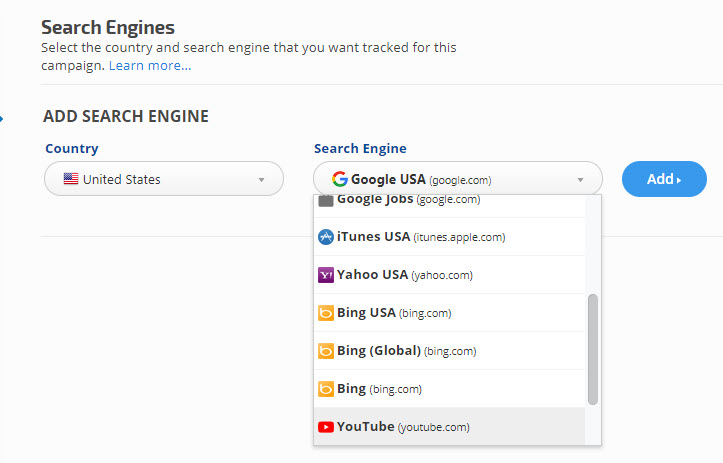Click the Bing (Global) orange icon

pos(325,351)
